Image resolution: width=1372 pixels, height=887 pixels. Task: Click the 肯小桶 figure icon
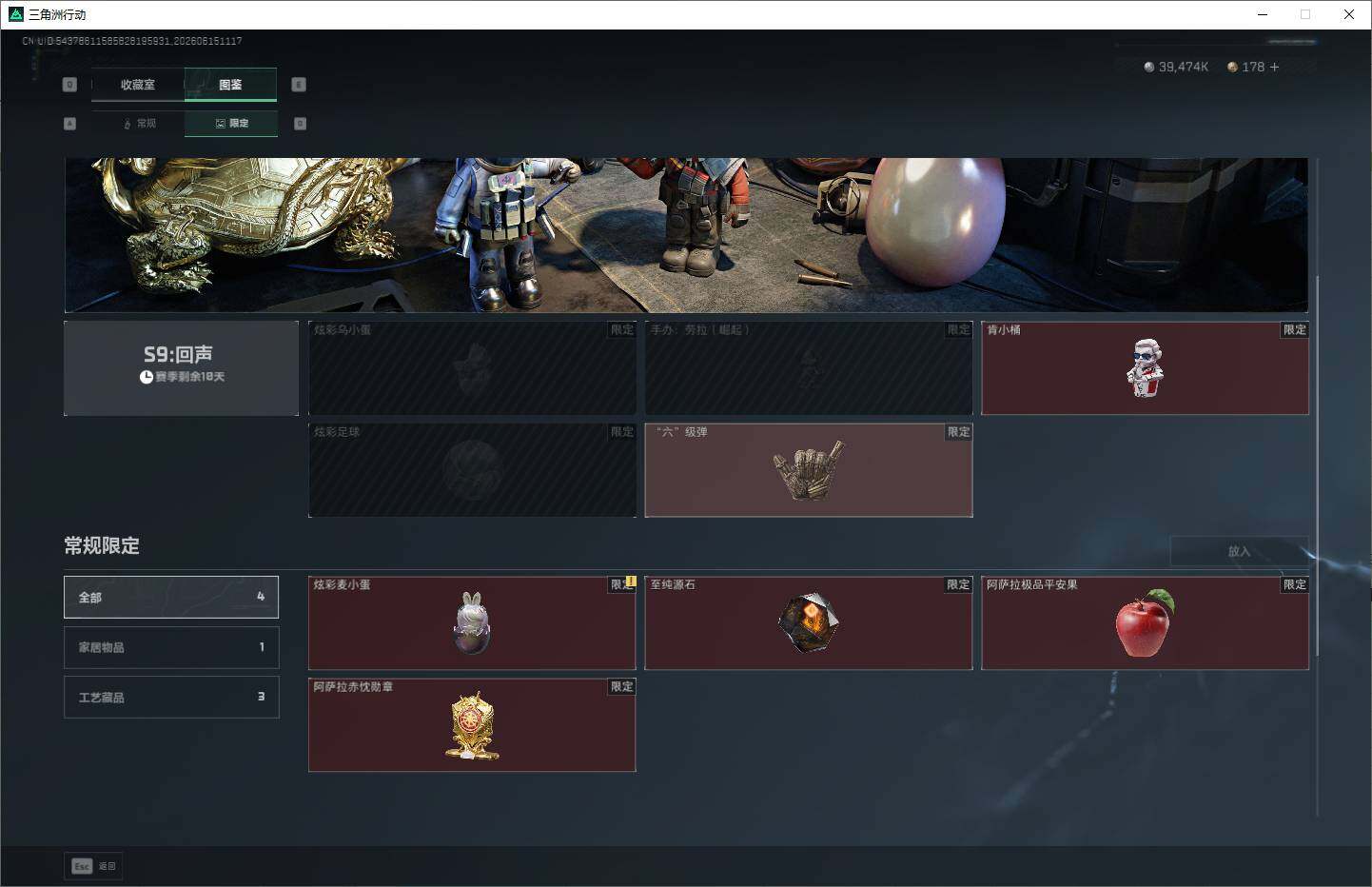click(1147, 368)
